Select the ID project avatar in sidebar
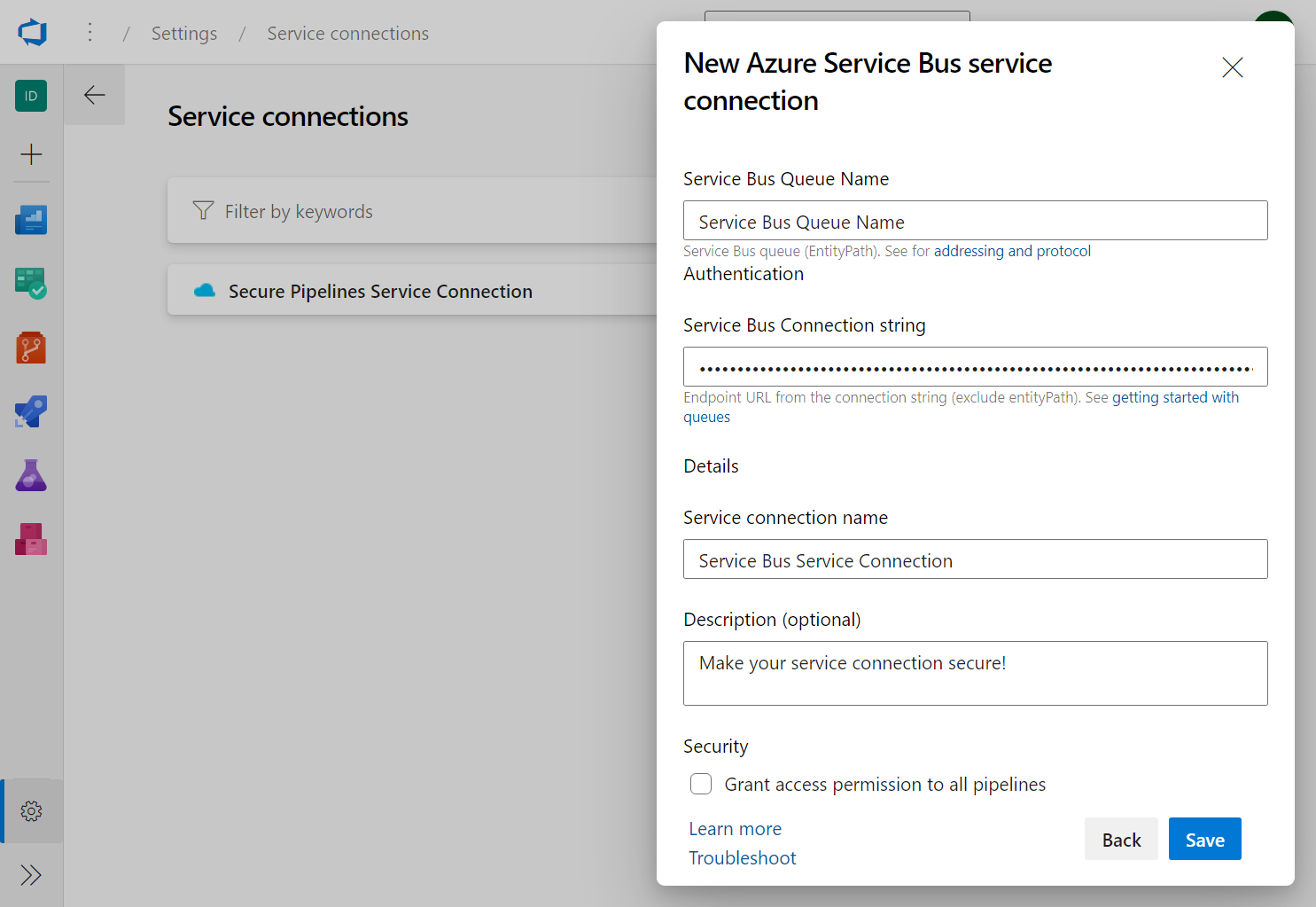The height and width of the screenshot is (907, 1316). [x=31, y=95]
